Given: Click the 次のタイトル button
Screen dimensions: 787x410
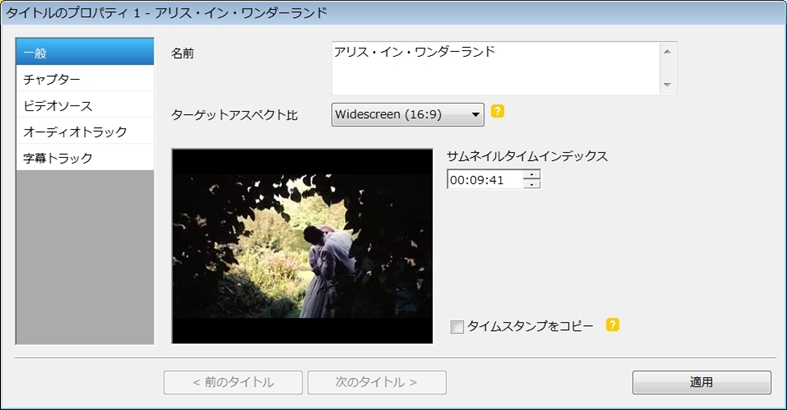Looking at the screenshot, I should pos(377,382).
